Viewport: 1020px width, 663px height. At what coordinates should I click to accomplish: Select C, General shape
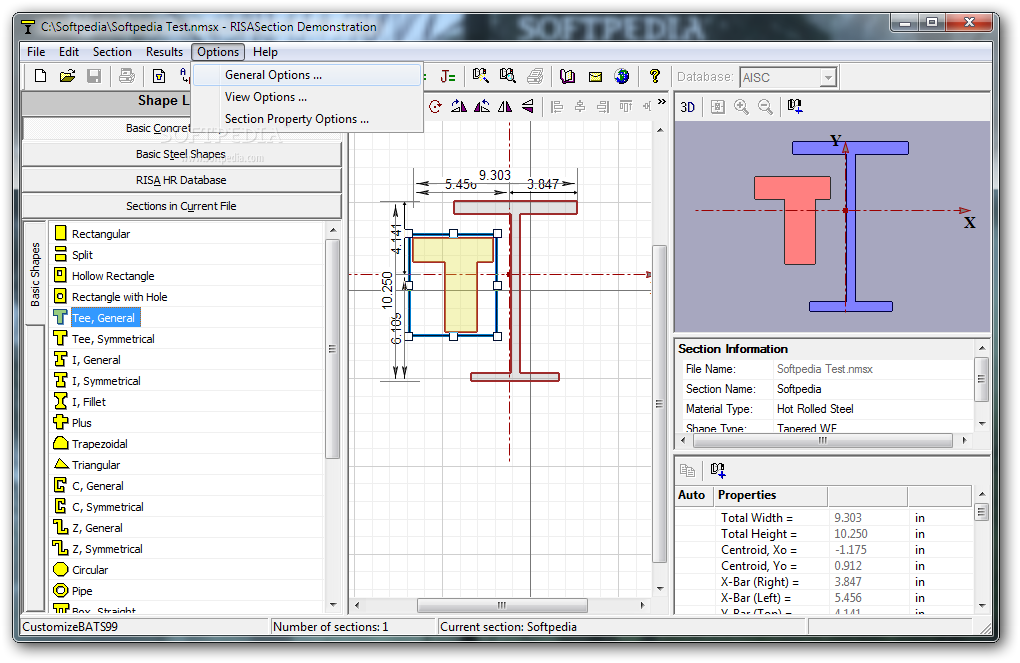[x=97, y=486]
